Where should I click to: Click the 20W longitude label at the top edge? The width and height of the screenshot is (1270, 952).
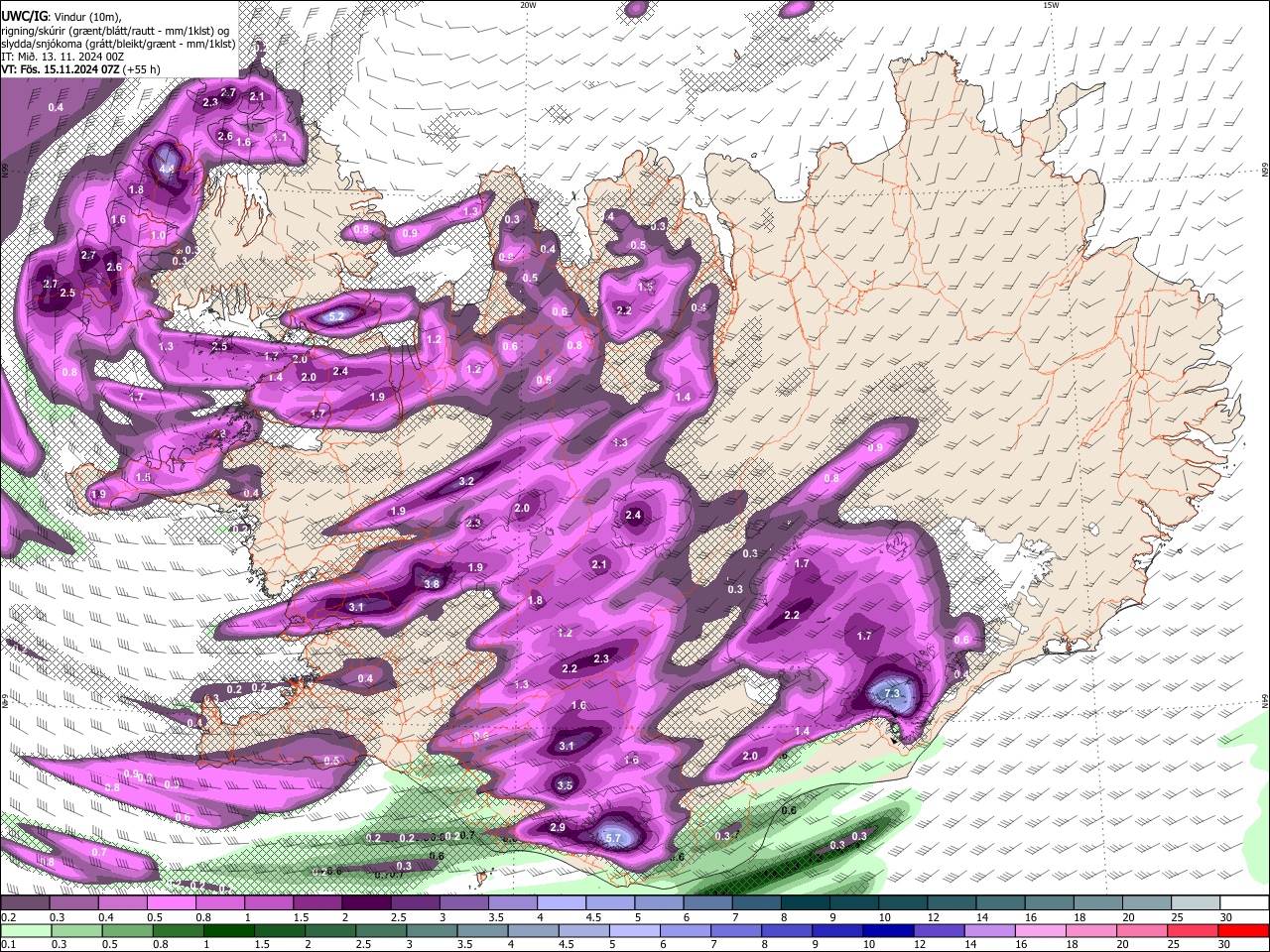tap(529, 5)
